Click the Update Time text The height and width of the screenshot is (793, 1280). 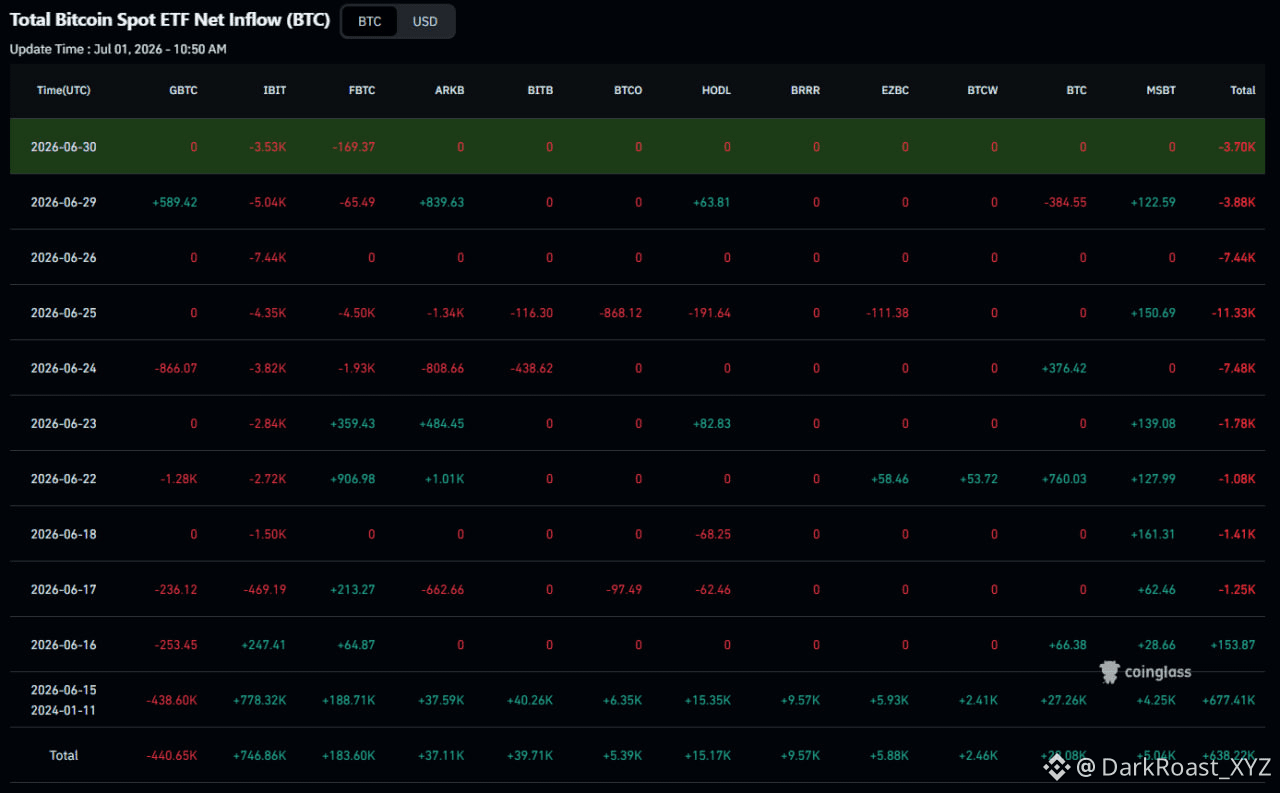118,49
